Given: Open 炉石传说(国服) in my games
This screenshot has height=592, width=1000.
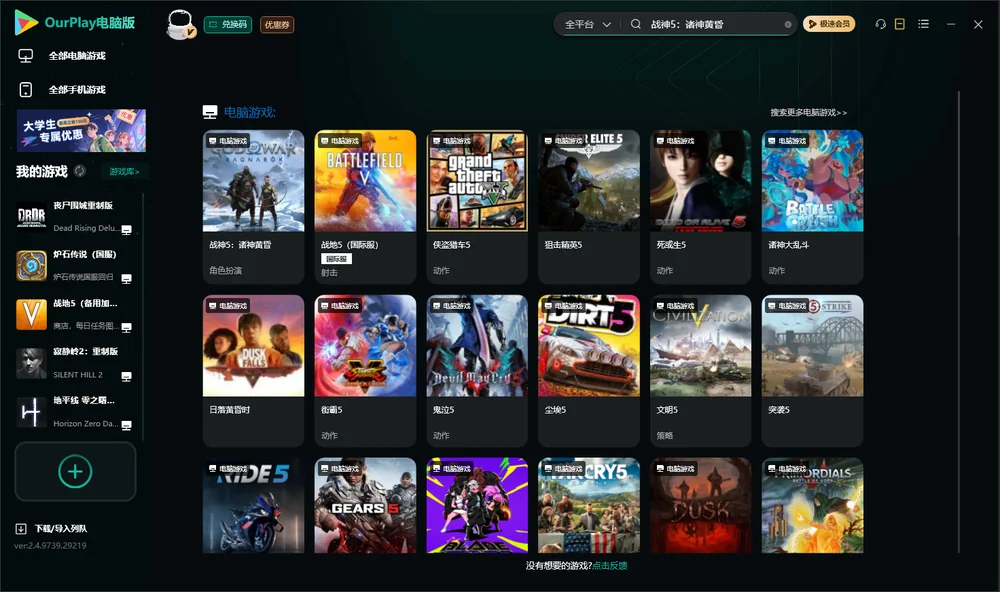Looking at the screenshot, I should click(75, 265).
